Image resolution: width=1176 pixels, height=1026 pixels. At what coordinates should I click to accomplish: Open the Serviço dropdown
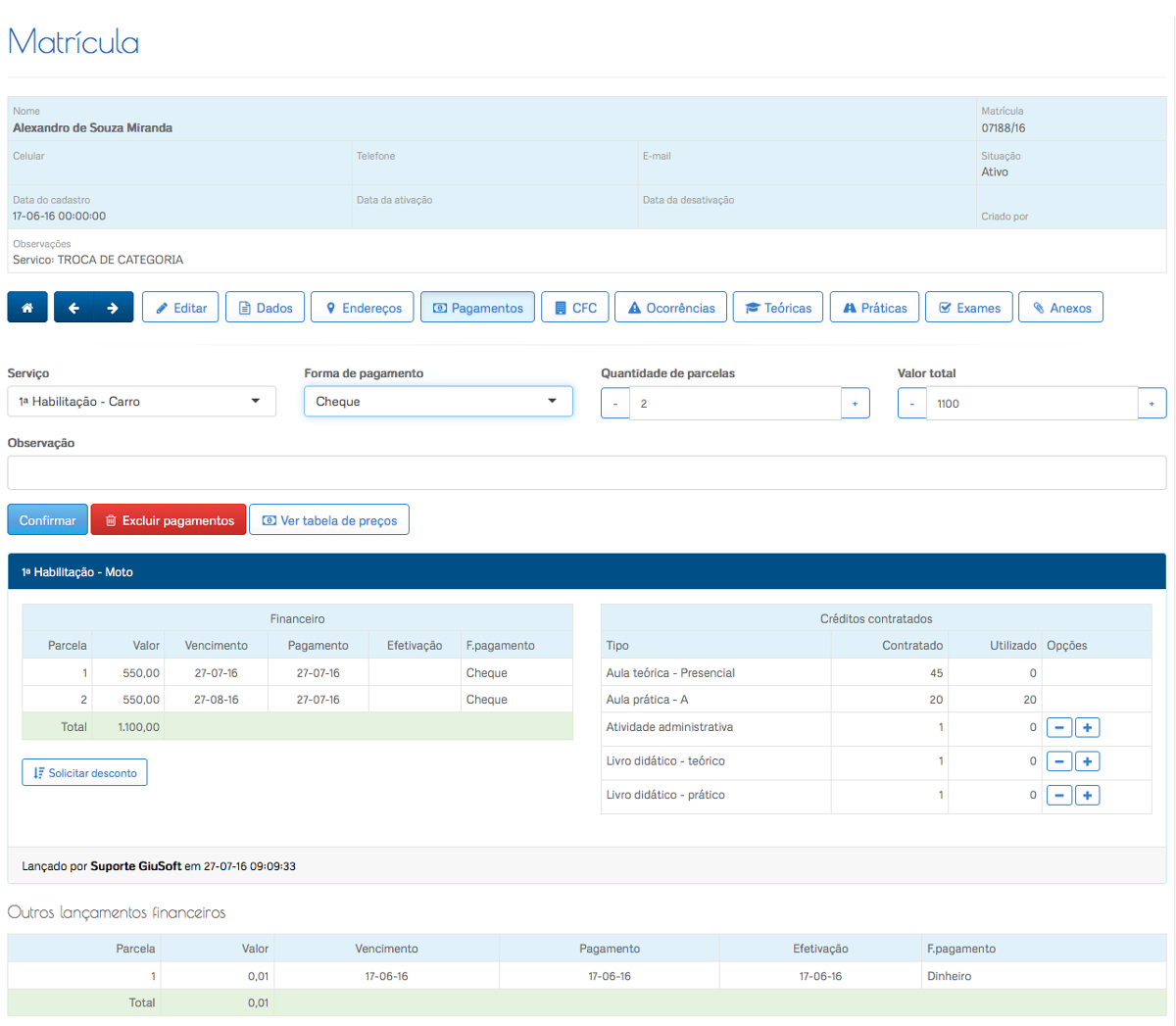point(141,402)
